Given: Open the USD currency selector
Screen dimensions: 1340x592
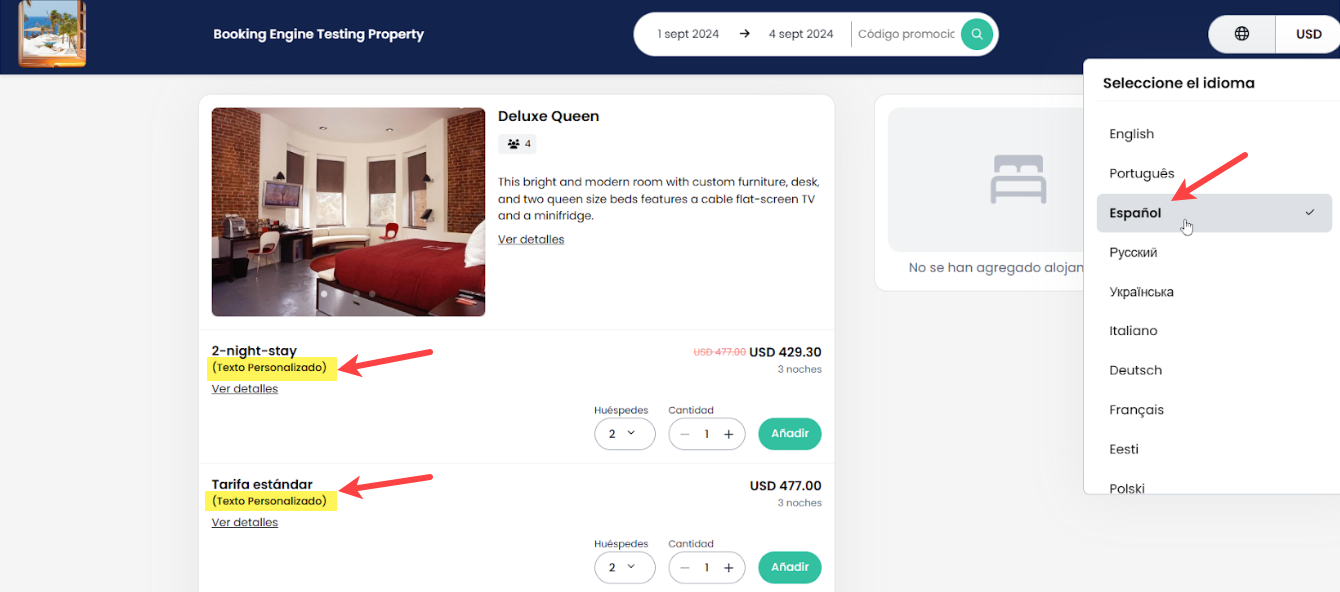Looking at the screenshot, I should 1308,34.
